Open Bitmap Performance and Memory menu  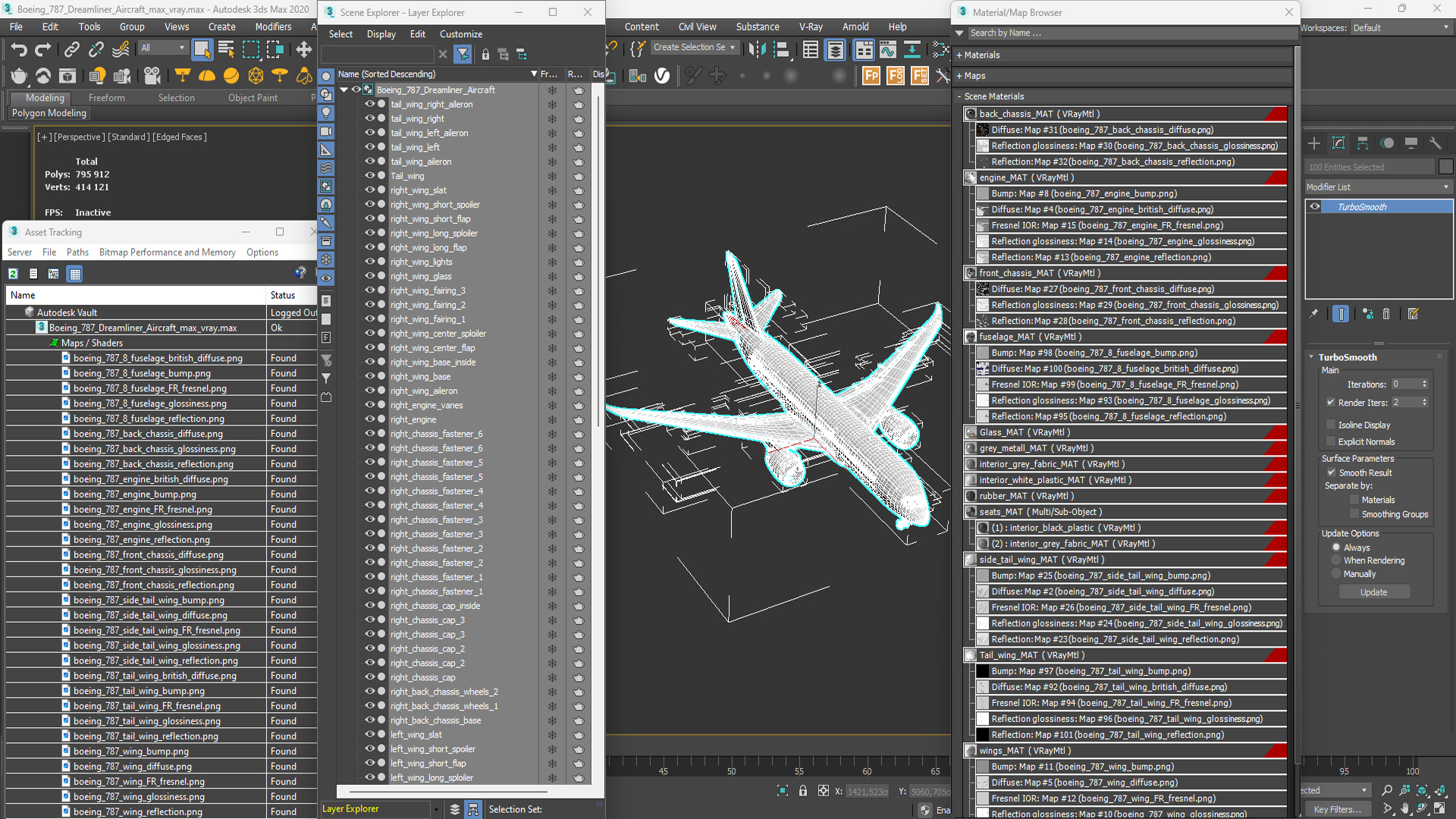pyautogui.click(x=168, y=253)
